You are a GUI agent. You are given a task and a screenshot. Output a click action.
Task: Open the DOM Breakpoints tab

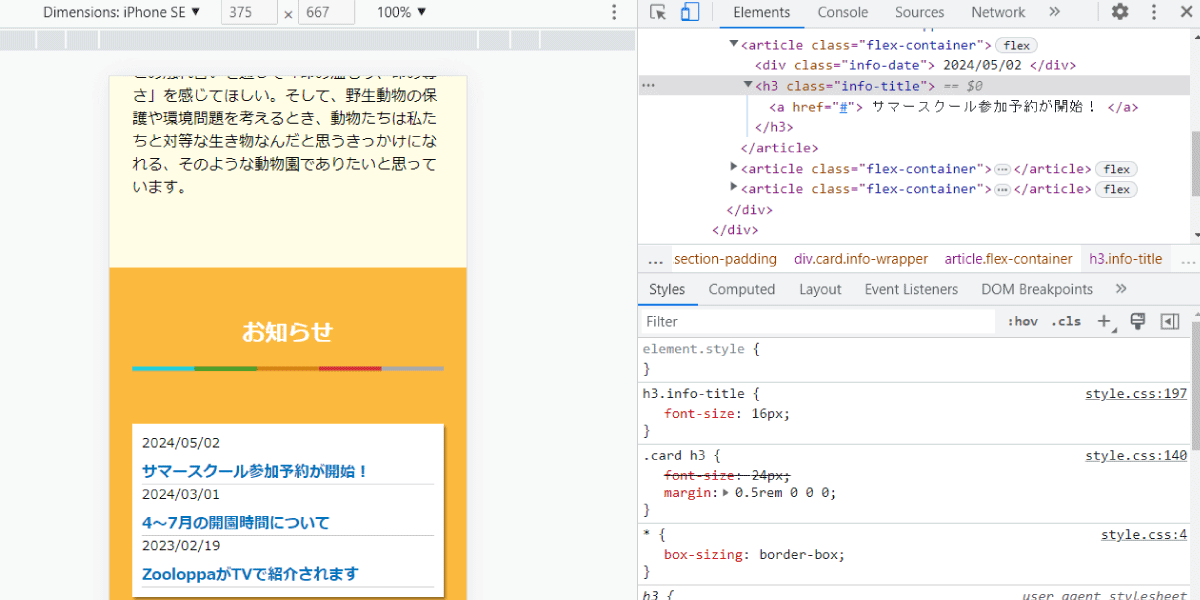click(1037, 289)
